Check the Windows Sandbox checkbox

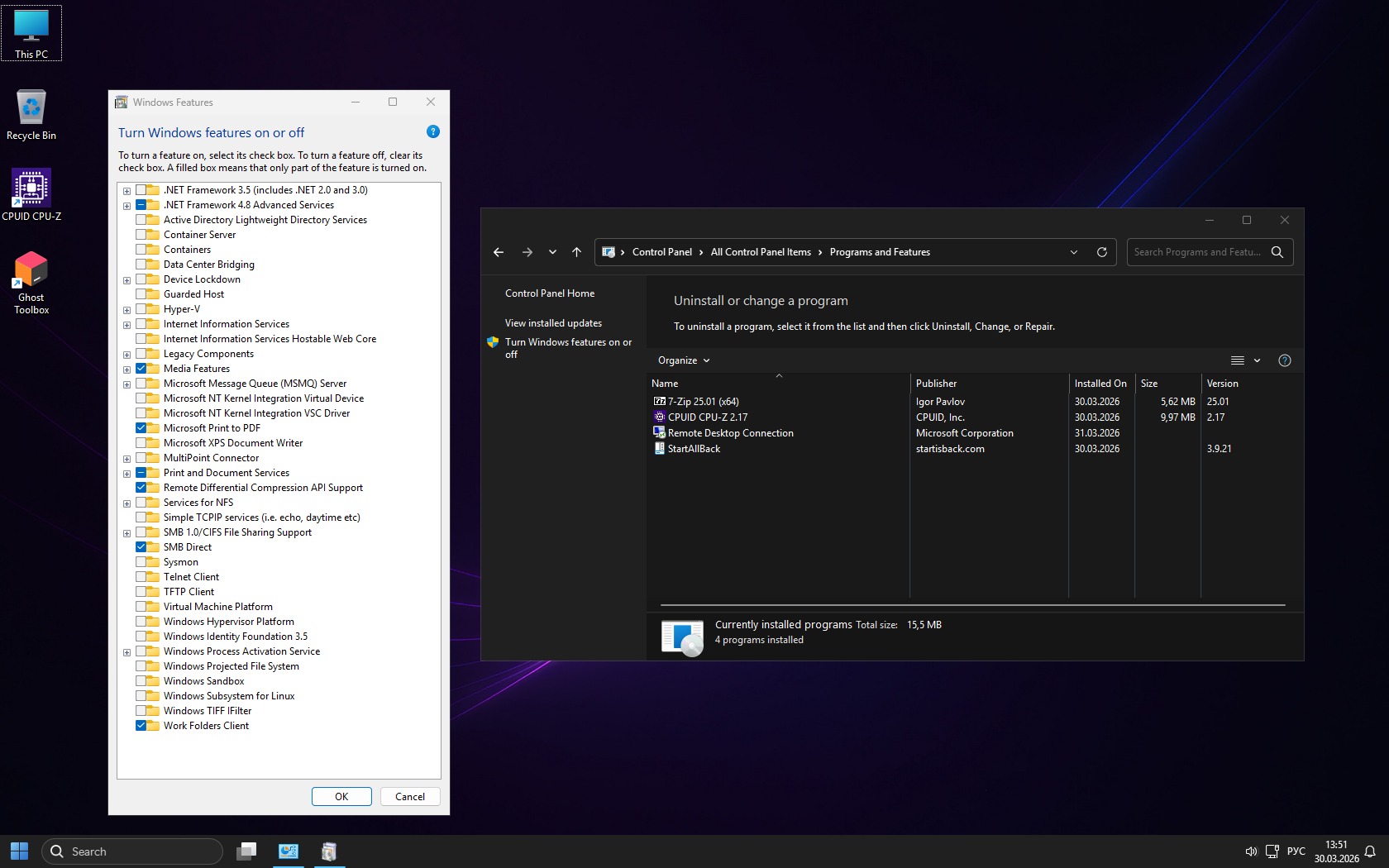(141, 681)
